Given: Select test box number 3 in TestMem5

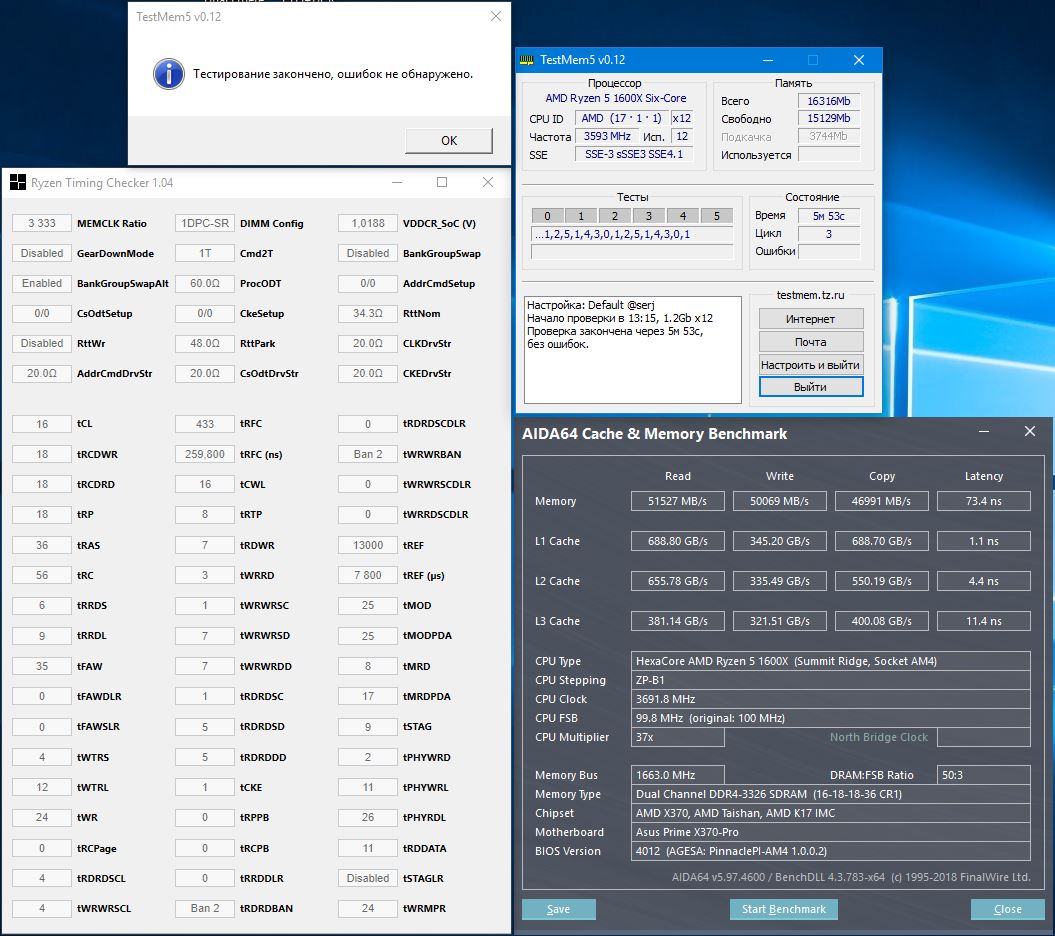Looking at the screenshot, I should 648,216.
